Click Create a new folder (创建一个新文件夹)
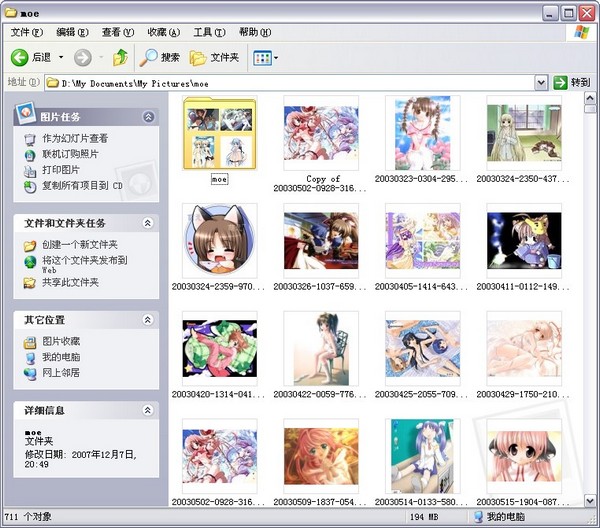The width and height of the screenshot is (600, 528). [x=79, y=245]
